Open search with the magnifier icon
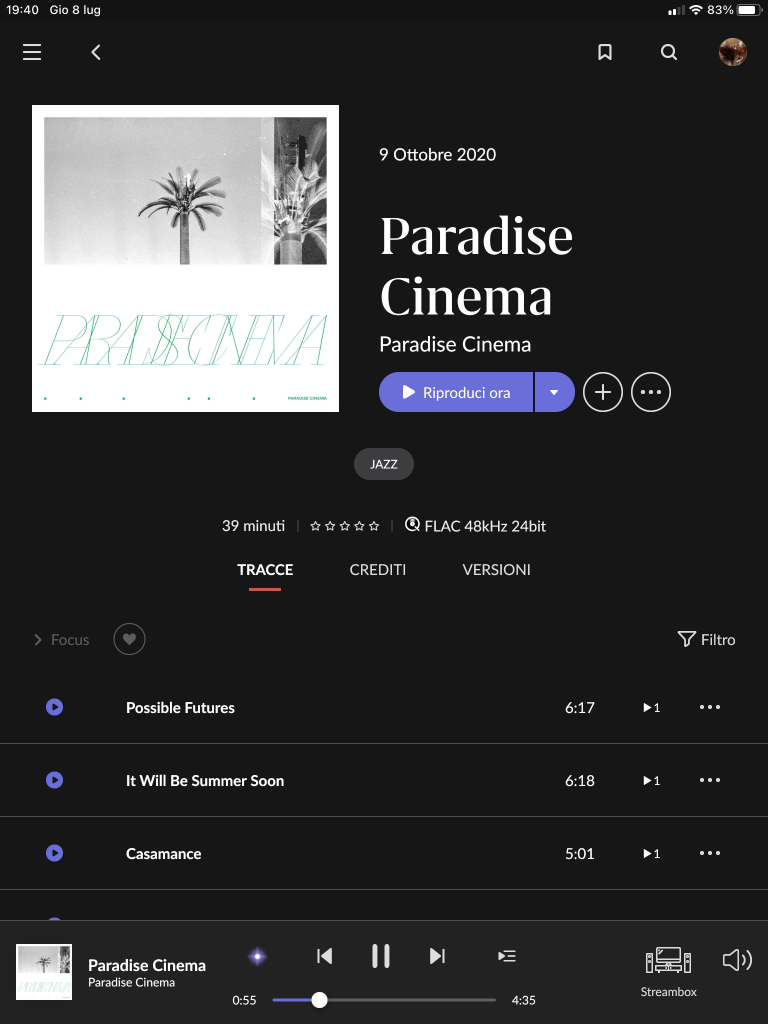 669,52
